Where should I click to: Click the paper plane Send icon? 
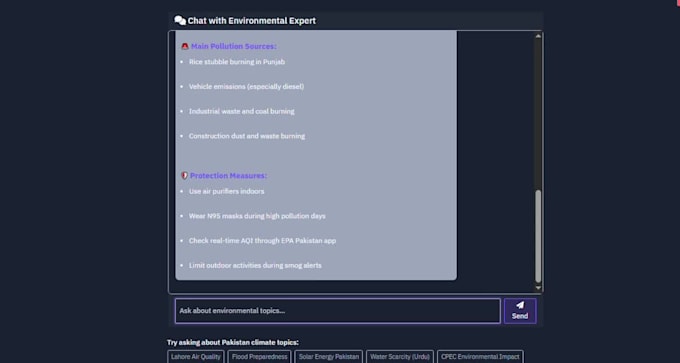click(x=520, y=305)
